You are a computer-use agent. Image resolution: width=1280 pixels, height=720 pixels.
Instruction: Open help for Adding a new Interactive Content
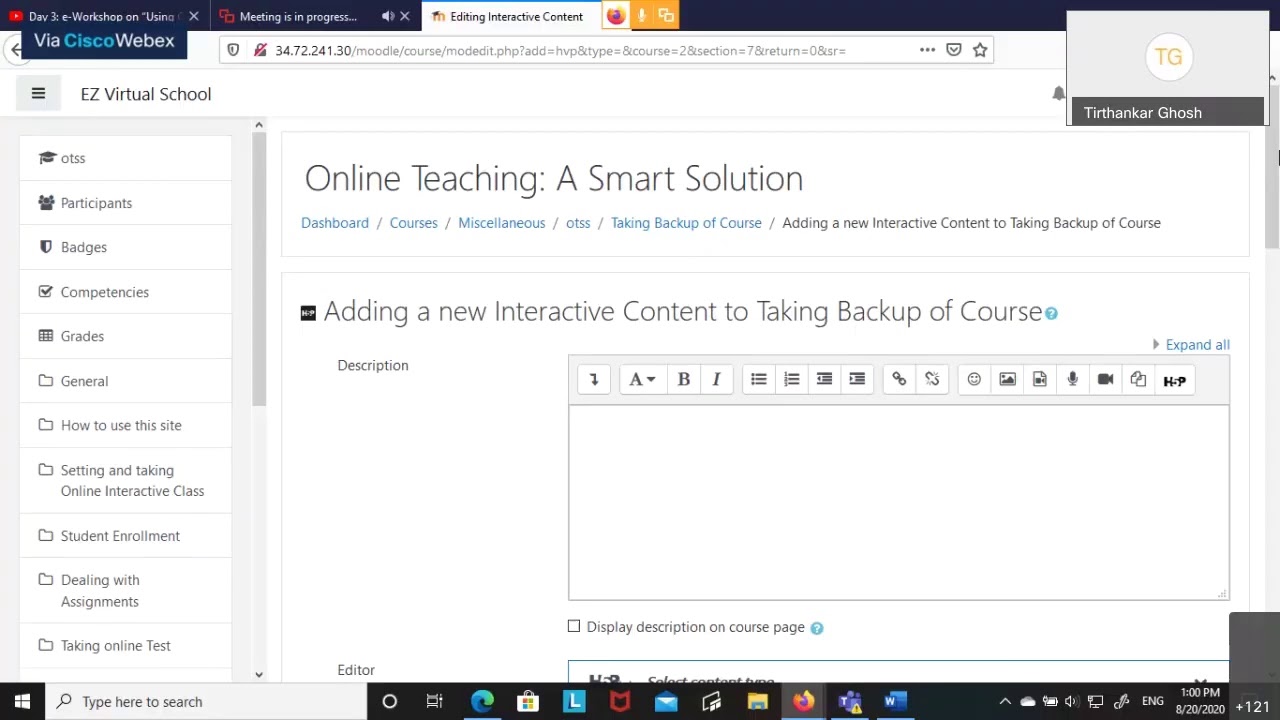1051,314
